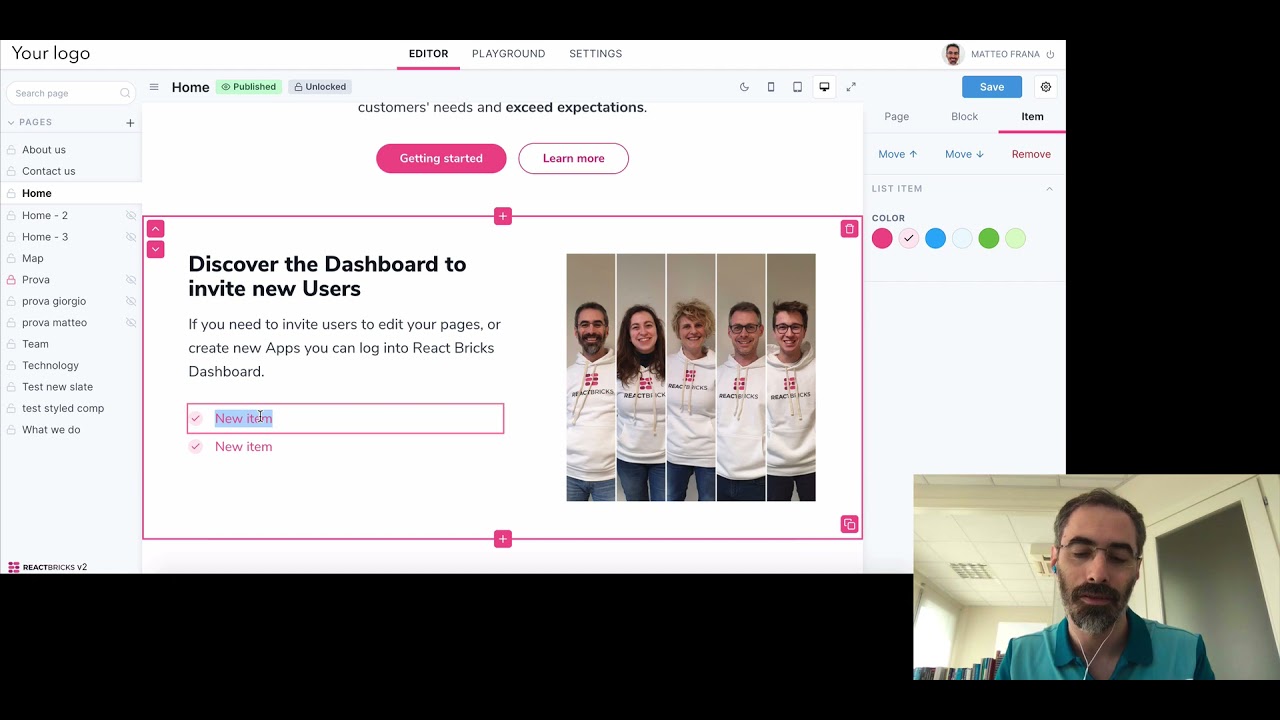
Task: Select the mobile phone preview icon
Action: click(771, 87)
